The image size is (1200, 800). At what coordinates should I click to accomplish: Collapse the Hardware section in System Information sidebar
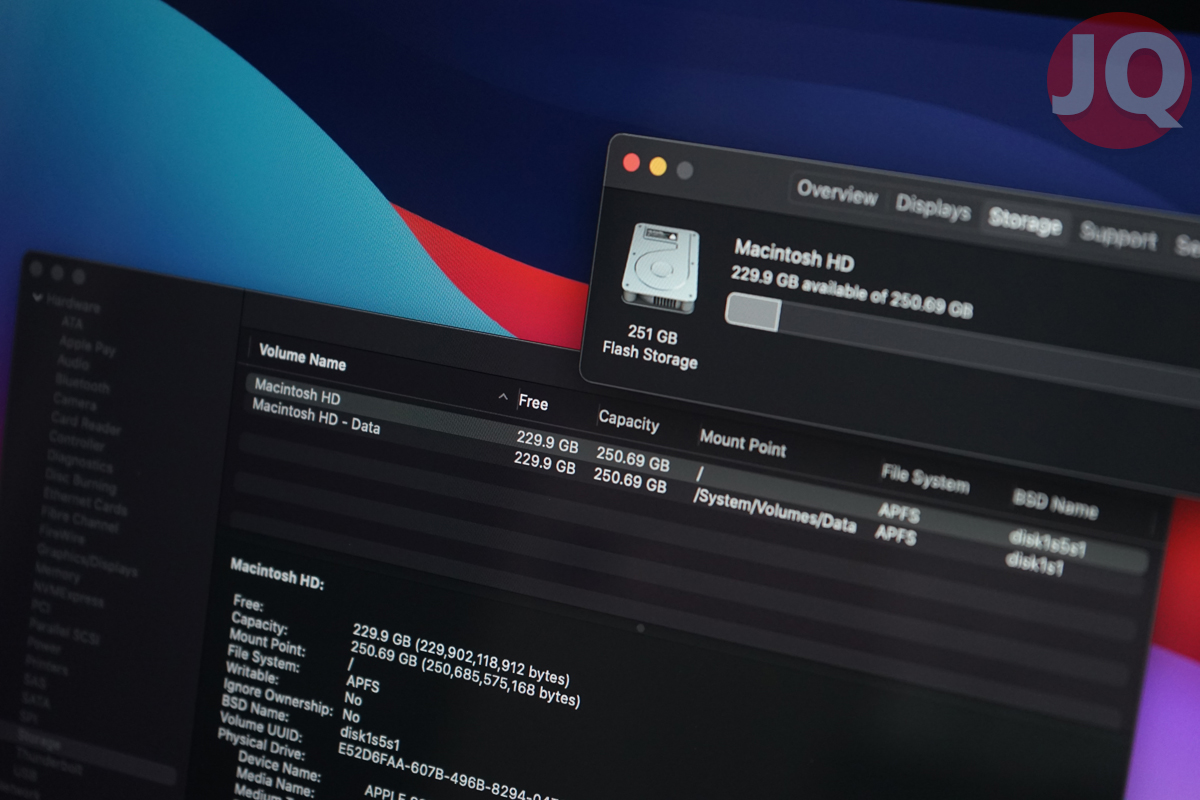pyautogui.click(x=38, y=297)
